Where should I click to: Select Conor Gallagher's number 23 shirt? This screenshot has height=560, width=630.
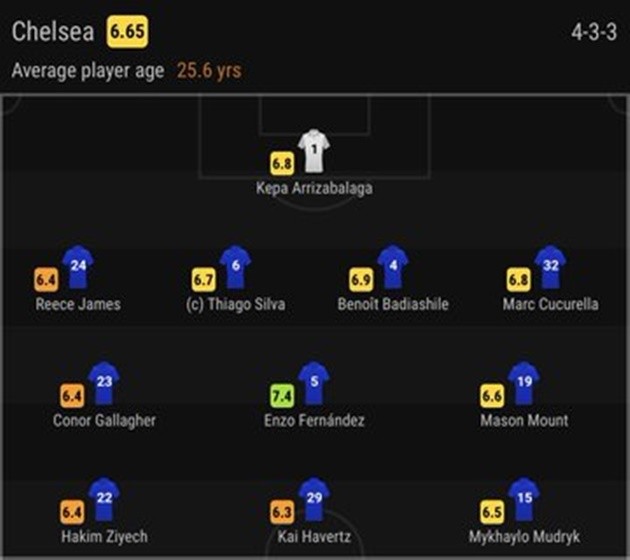104,382
